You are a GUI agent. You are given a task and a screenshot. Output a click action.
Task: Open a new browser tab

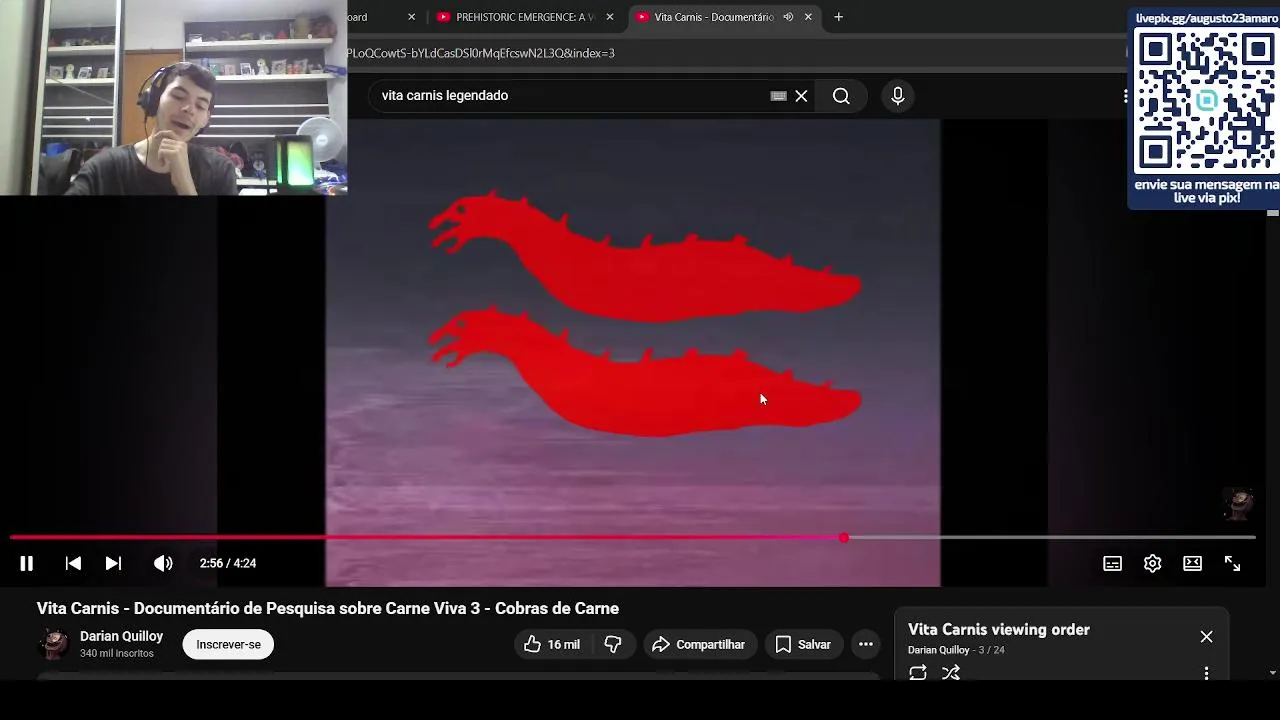(x=839, y=17)
